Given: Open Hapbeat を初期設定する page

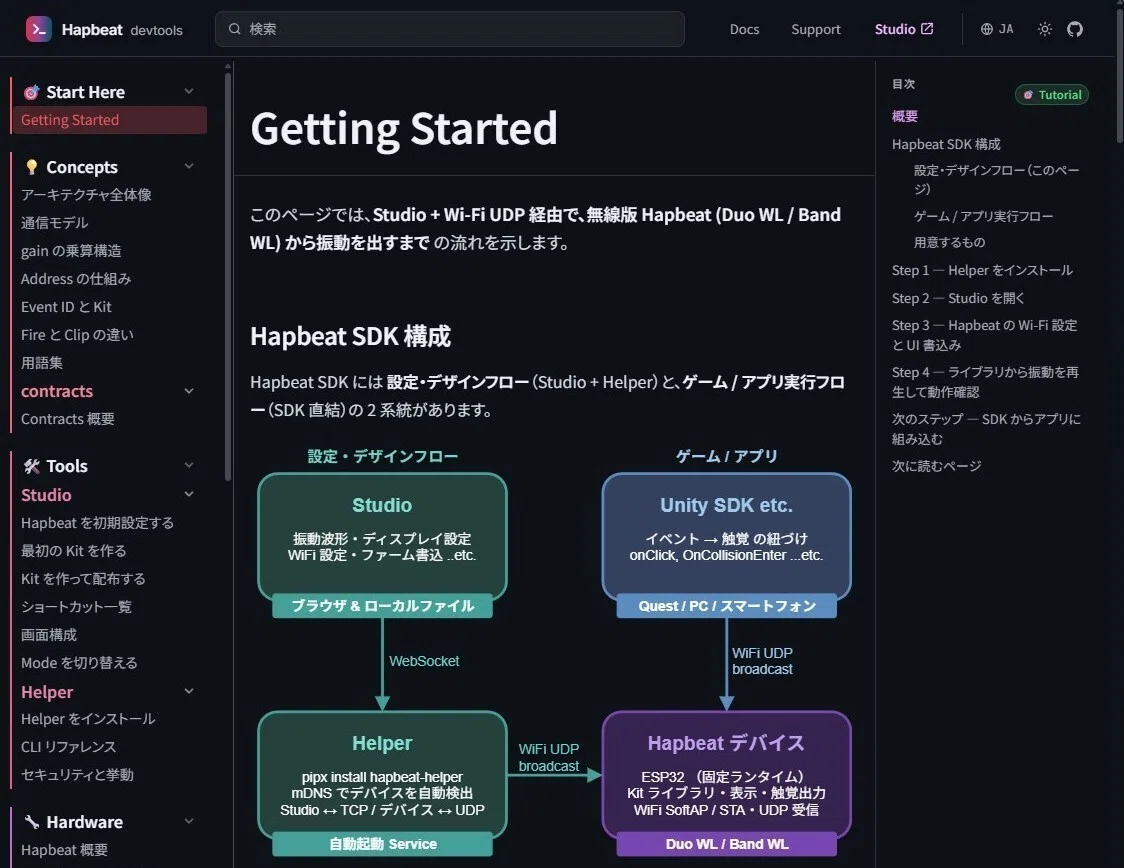Looking at the screenshot, I should (97, 523).
